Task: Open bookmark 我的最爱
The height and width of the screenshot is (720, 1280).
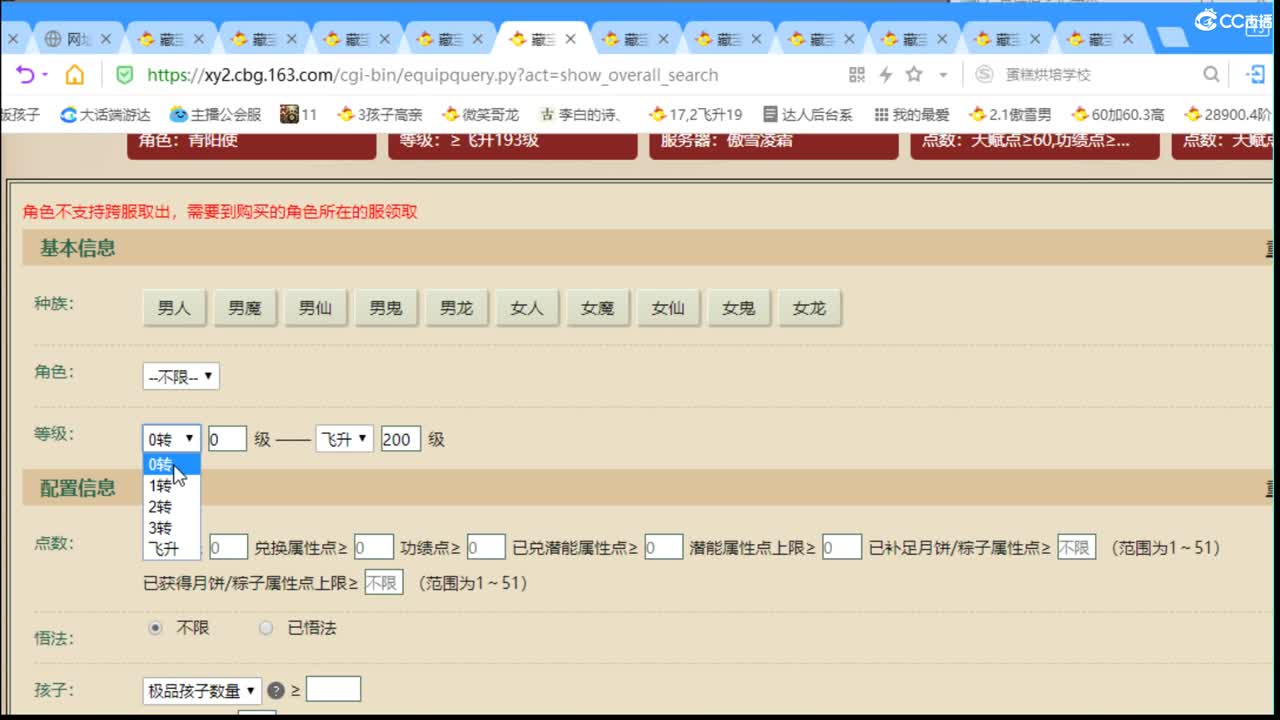Action: pyautogui.click(x=911, y=114)
